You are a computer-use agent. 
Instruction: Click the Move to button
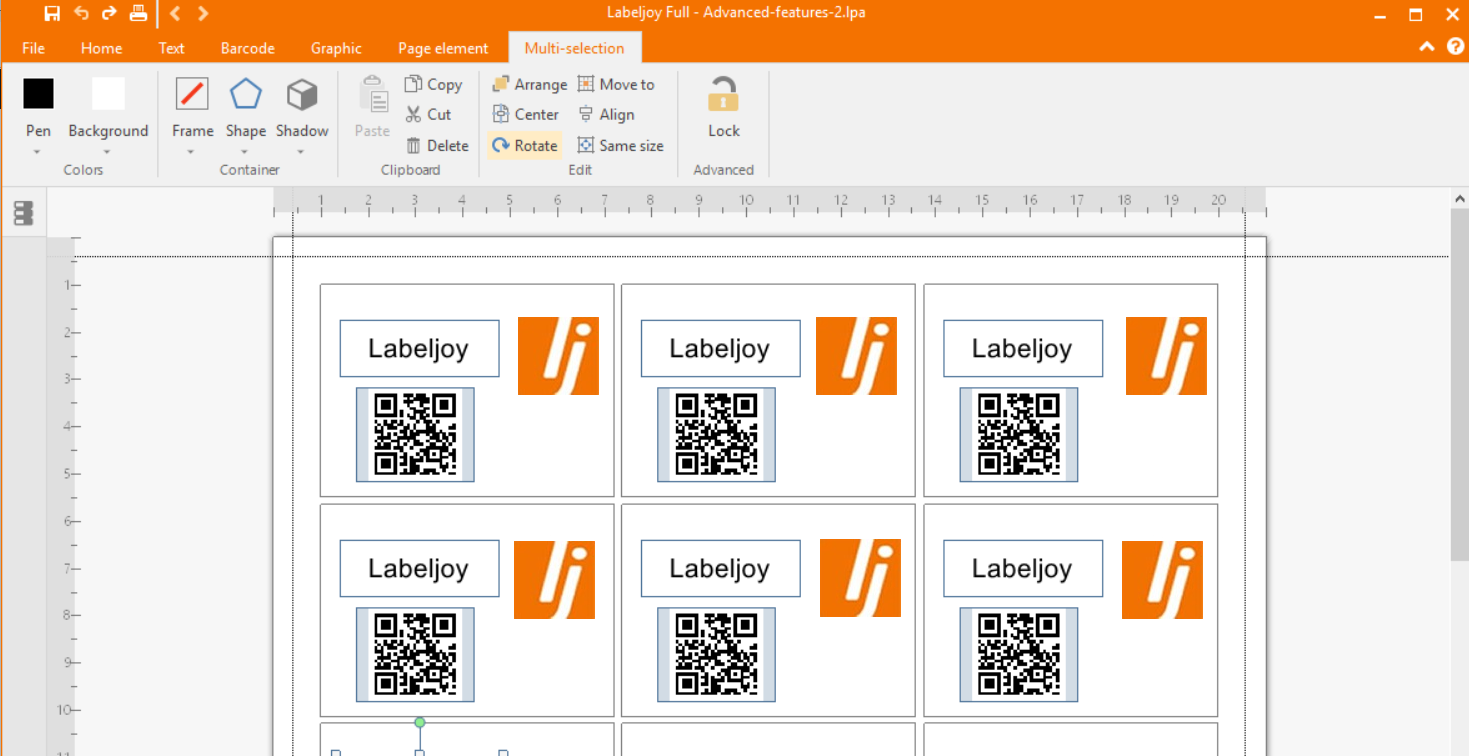(616, 84)
